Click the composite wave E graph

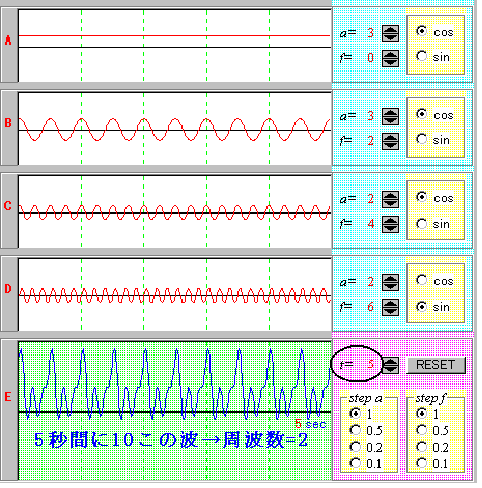pyautogui.click(x=175, y=410)
